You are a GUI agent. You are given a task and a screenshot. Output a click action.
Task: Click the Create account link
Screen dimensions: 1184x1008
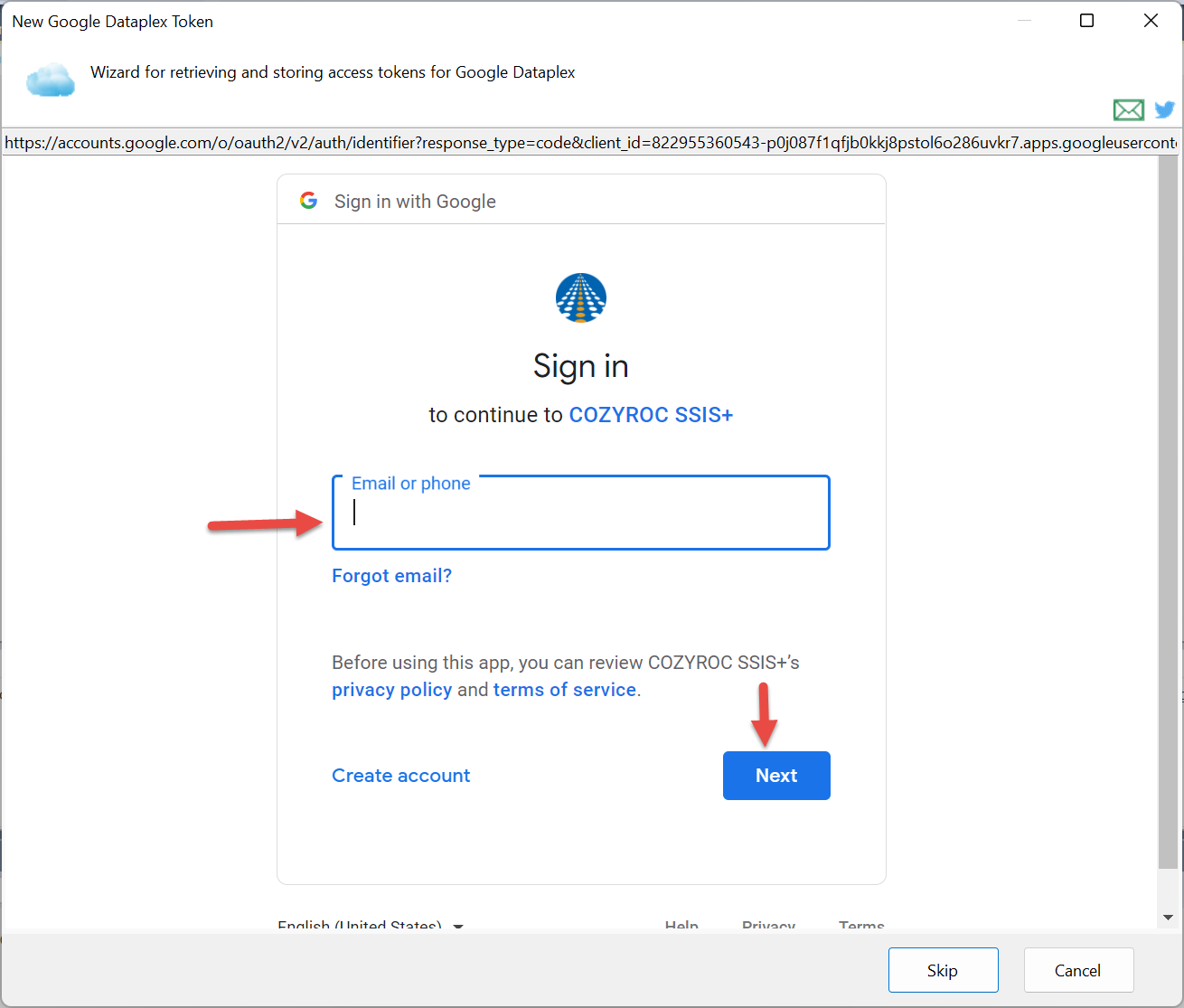tap(401, 776)
